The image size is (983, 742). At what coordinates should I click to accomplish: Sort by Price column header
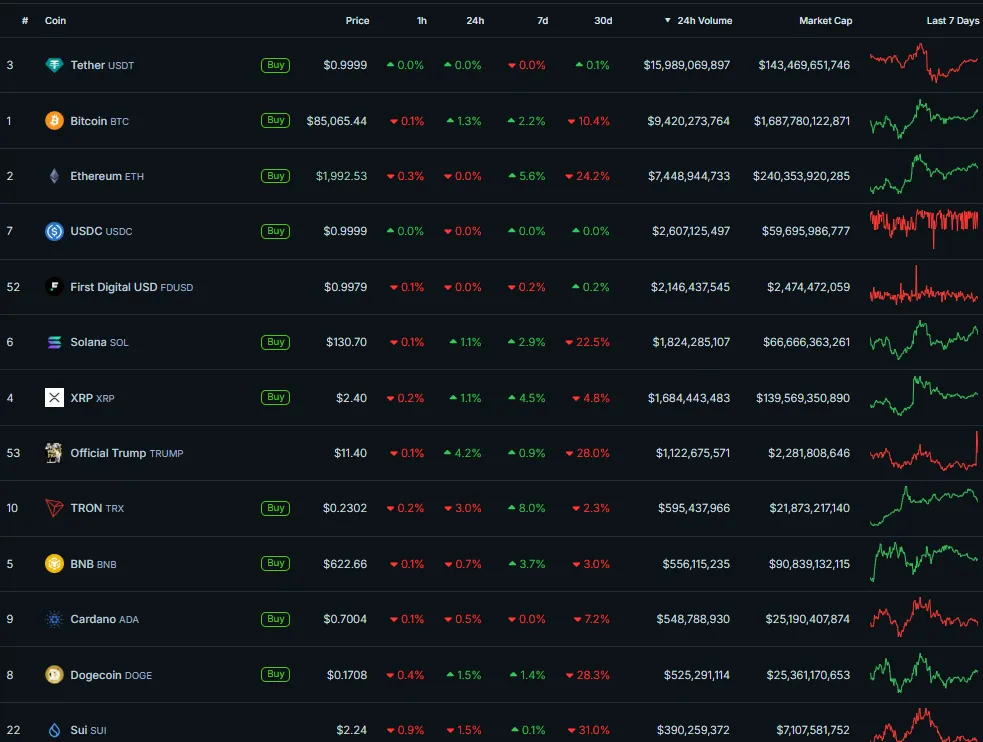357,21
